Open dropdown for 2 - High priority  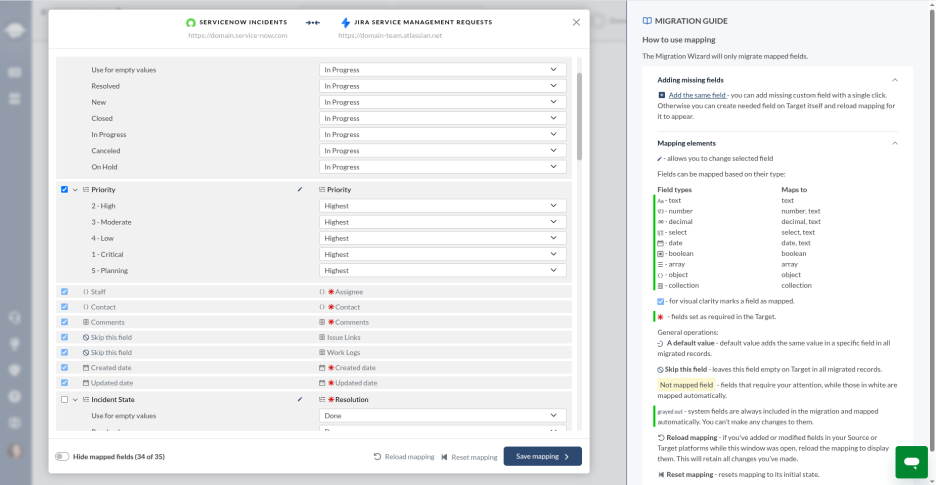[442, 205]
